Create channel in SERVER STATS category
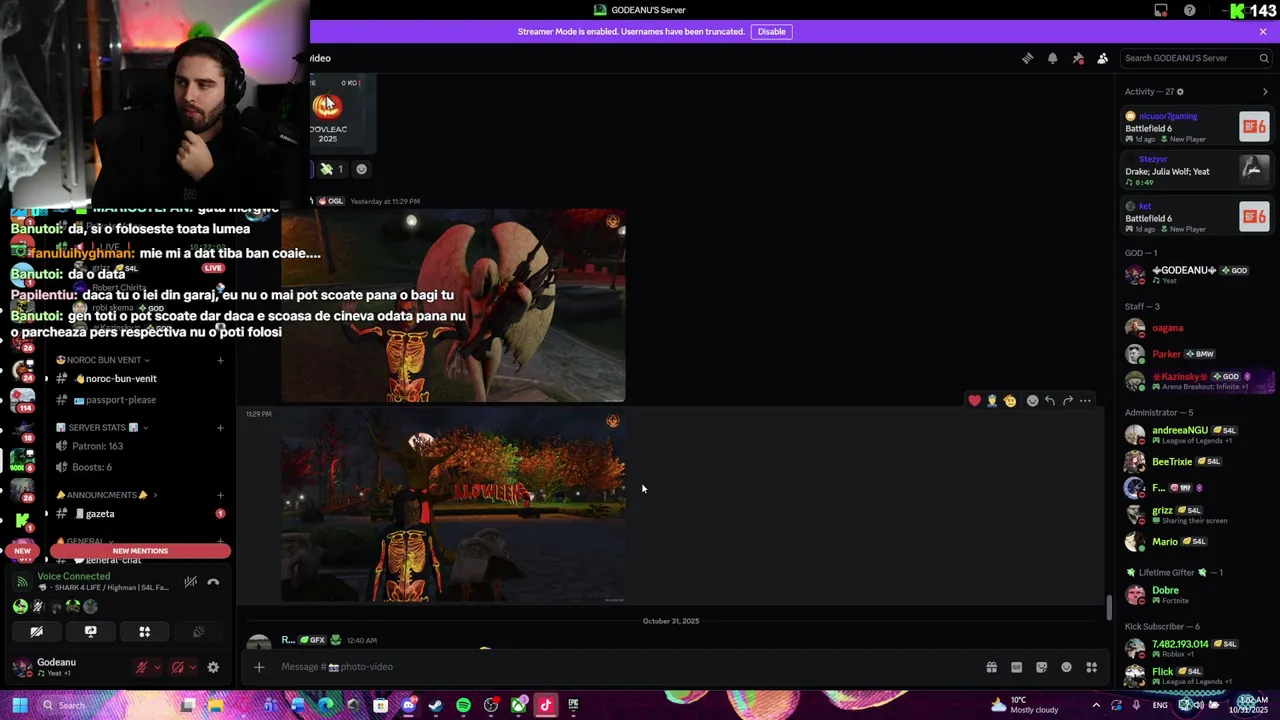This screenshot has height=720, width=1280. click(220, 428)
